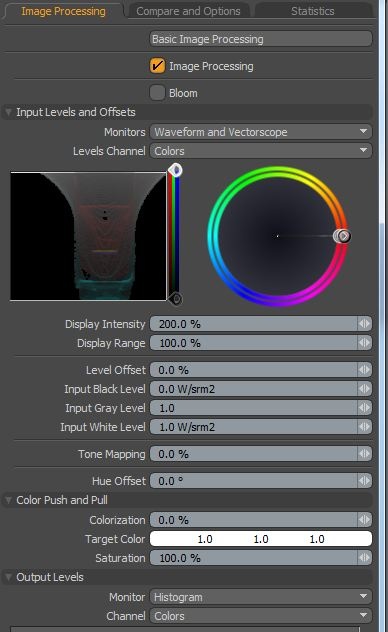Click the Tone Mapping value field
Viewport: 388px width, 632px height.
pyautogui.click(x=253, y=454)
